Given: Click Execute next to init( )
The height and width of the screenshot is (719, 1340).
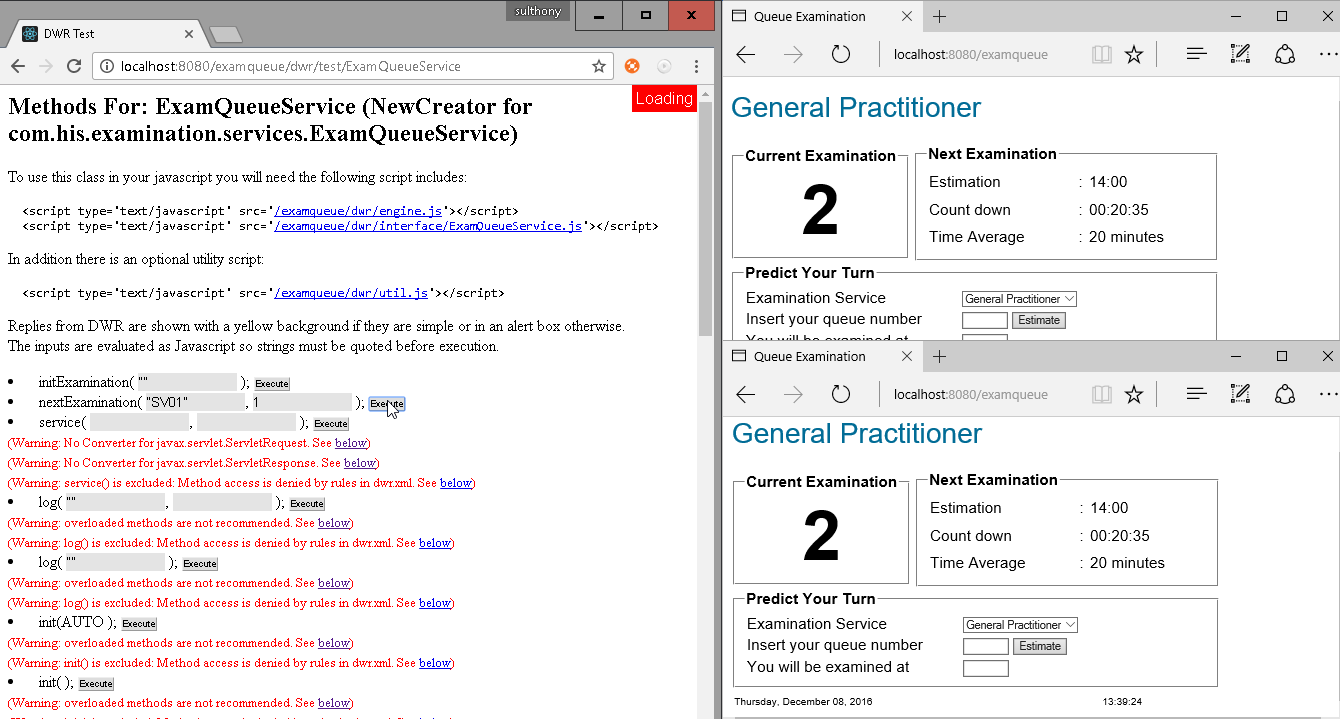Looking at the screenshot, I should [96, 684].
